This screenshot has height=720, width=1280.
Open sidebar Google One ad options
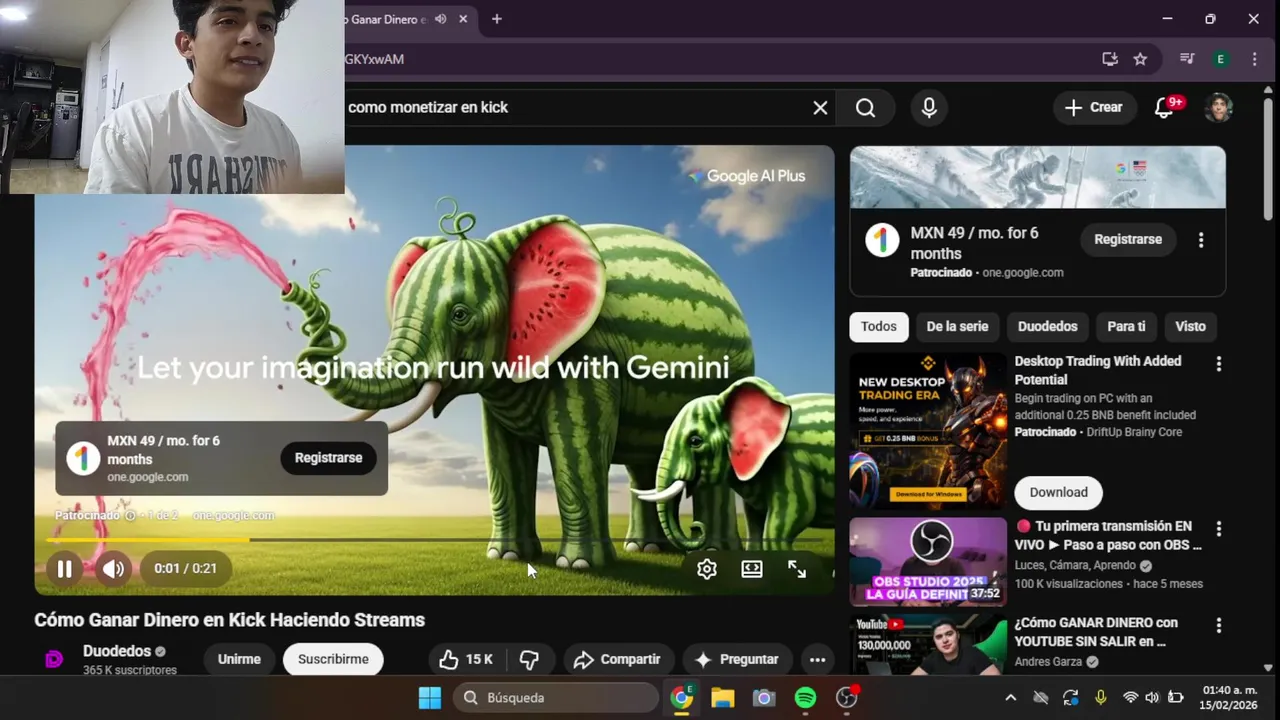[x=1201, y=240]
